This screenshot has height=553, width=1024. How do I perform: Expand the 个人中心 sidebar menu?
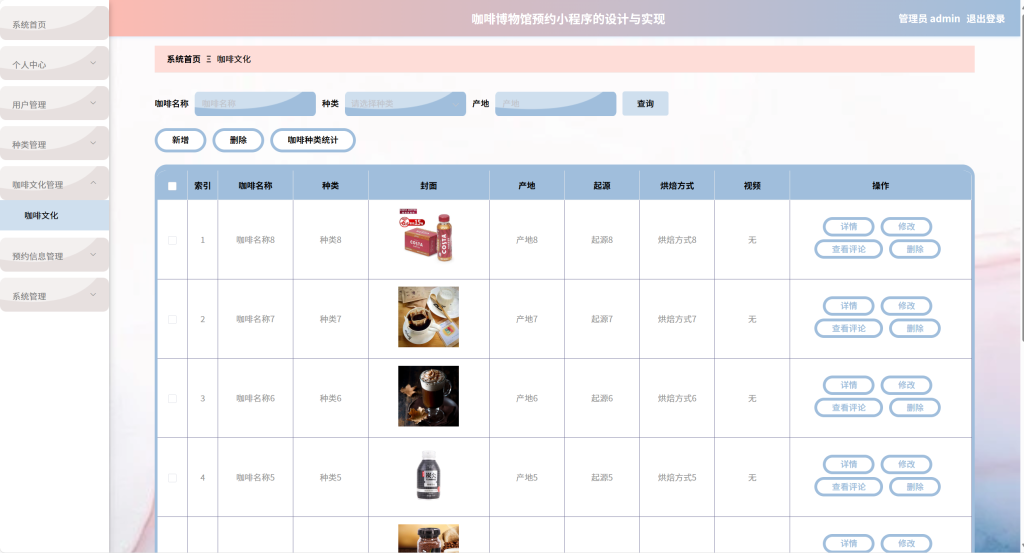(x=54, y=63)
